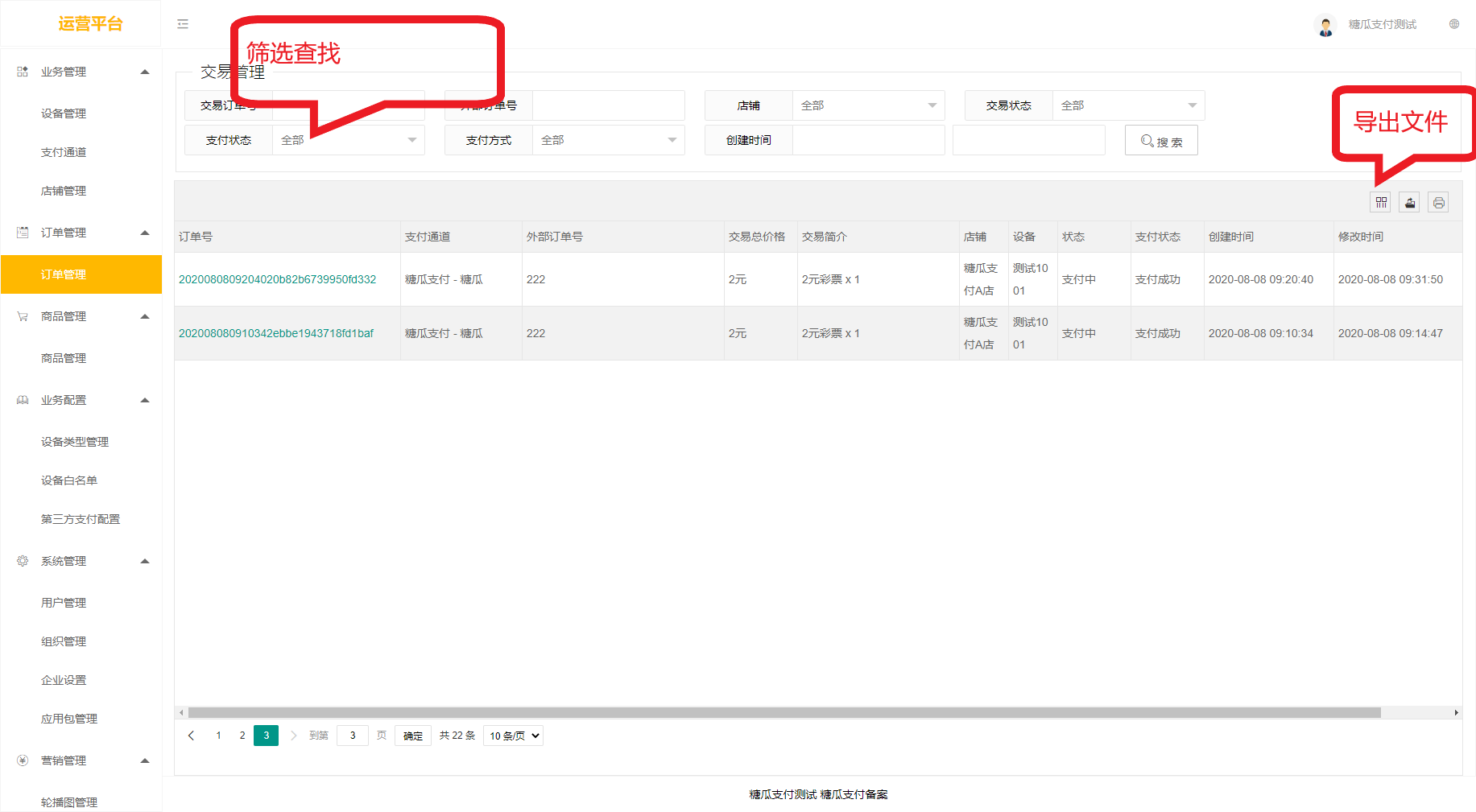Open the 交易状态 dropdown
The image size is (1476, 812).
pyautogui.click(x=1127, y=105)
